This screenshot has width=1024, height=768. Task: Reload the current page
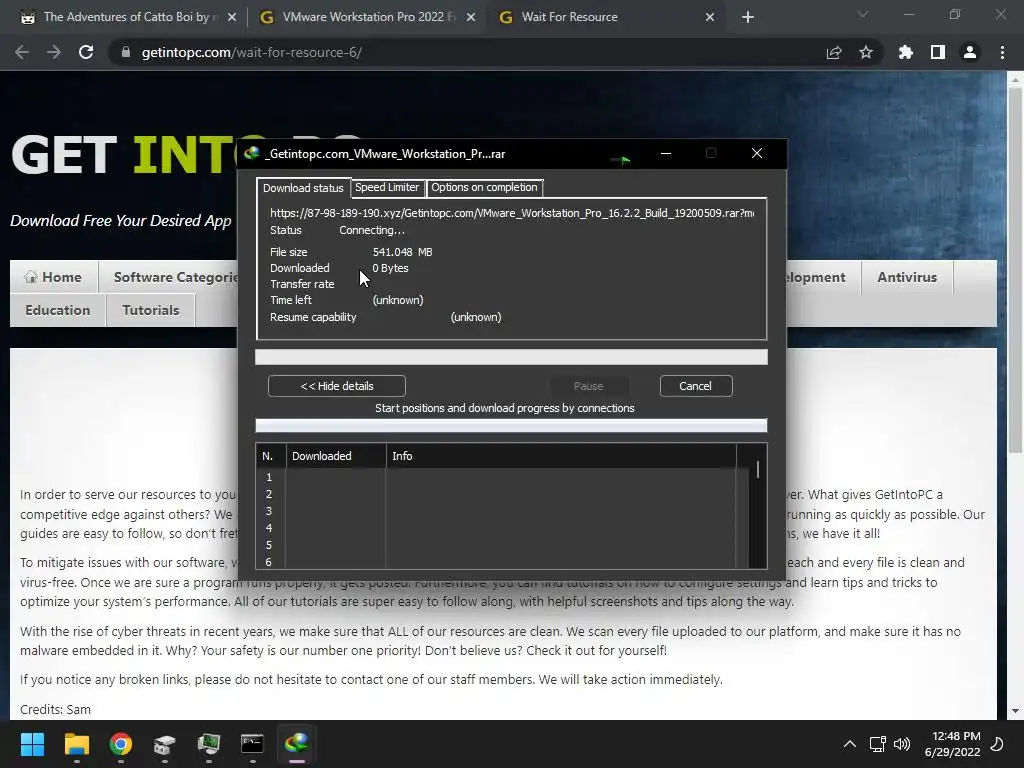point(86,52)
